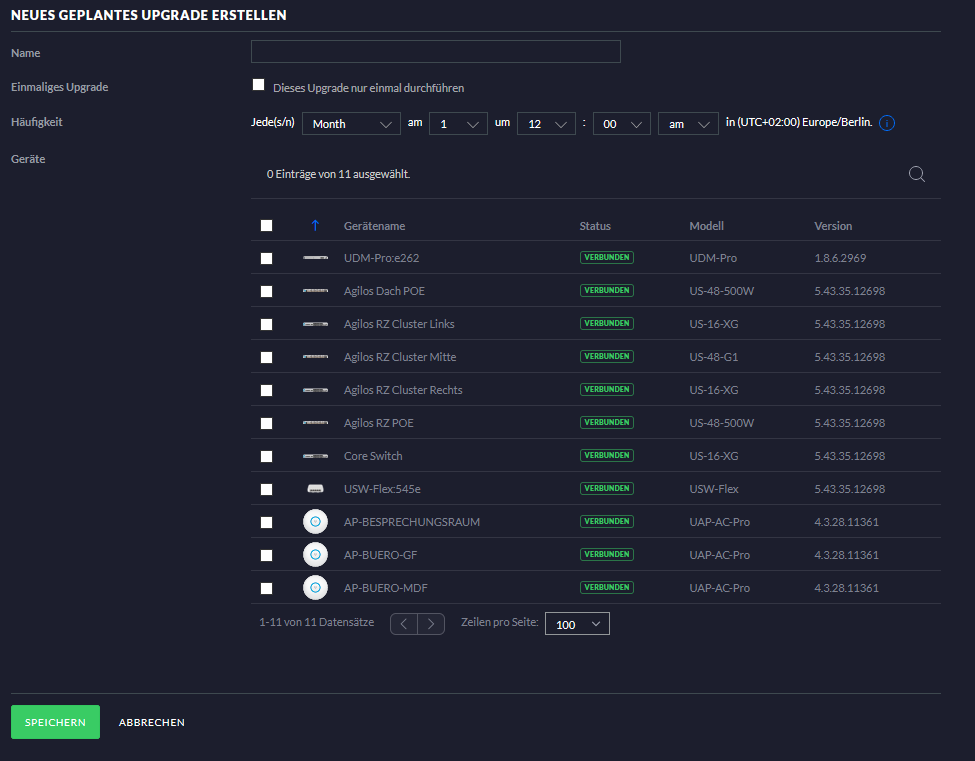This screenshot has height=761, width=975.
Task: Sort table by Modell column header
Action: point(706,226)
